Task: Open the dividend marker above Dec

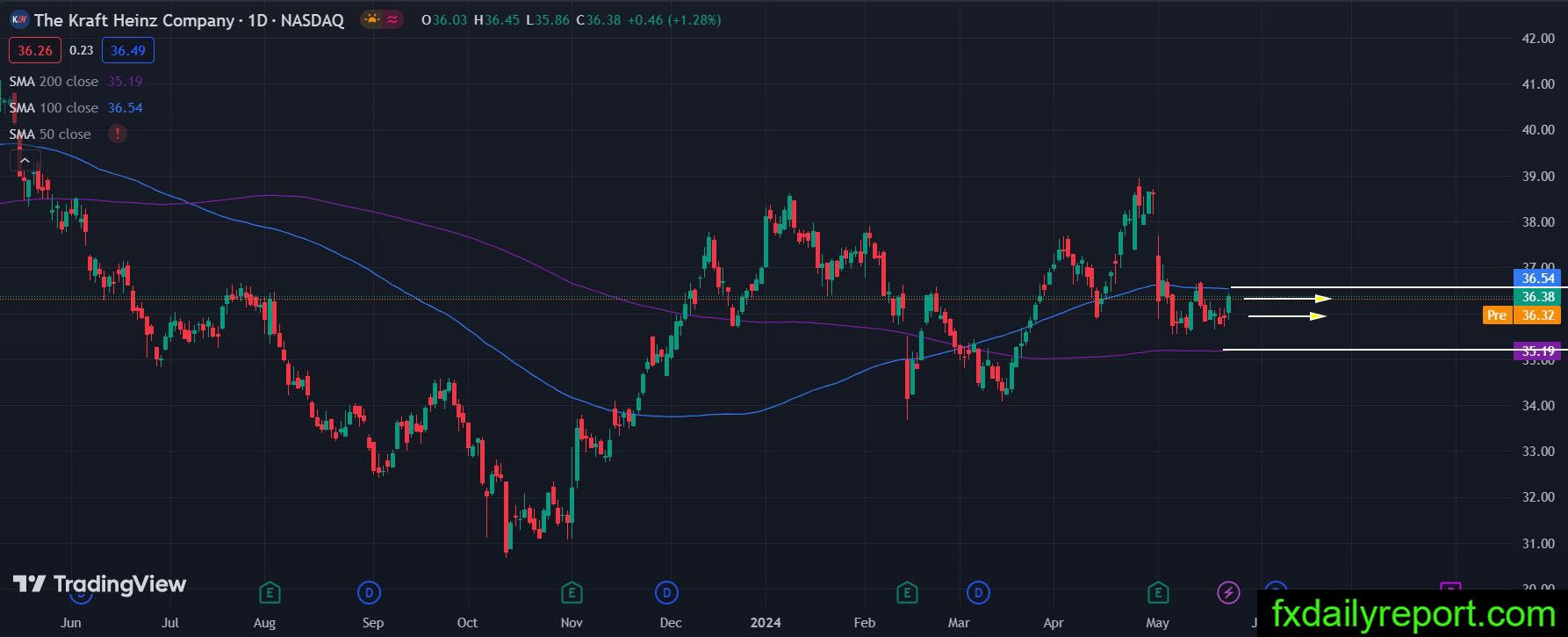Action: coord(667,593)
